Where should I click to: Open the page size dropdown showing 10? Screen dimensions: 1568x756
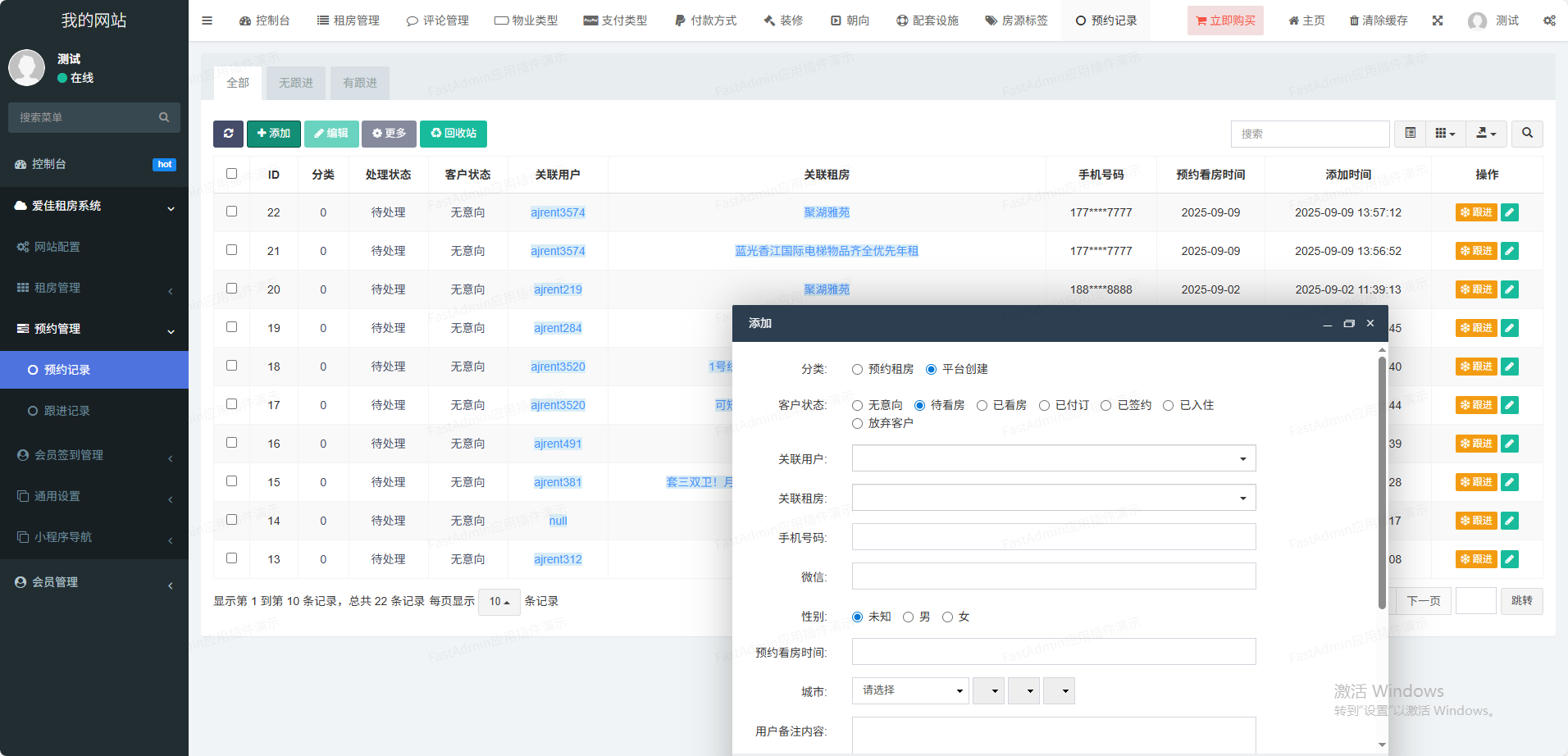(499, 602)
